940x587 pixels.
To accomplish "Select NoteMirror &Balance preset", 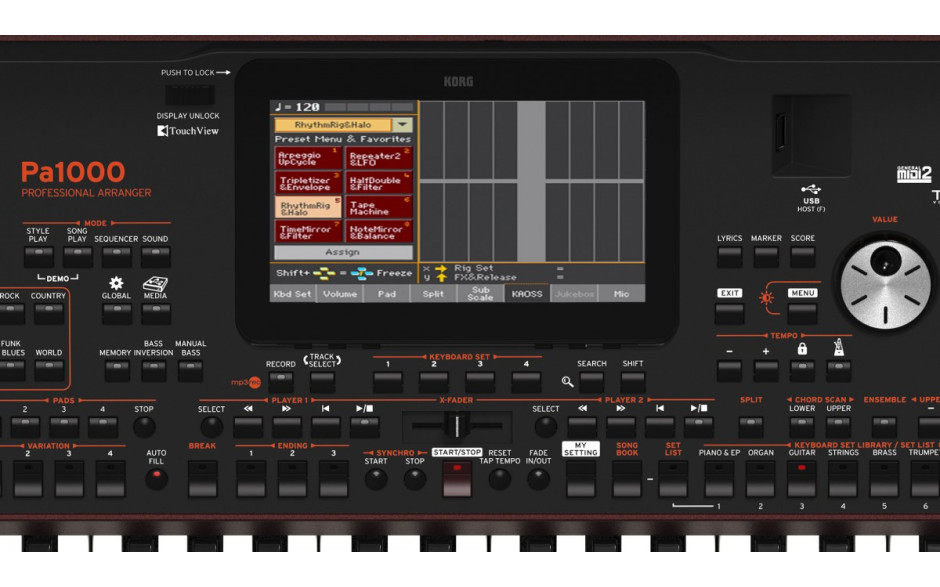I will tap(379, 232).
